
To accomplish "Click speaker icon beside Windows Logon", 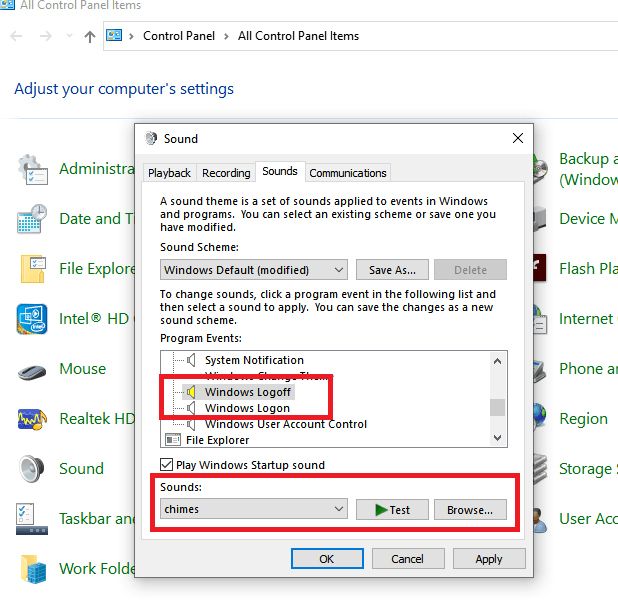I will (191, 408).
